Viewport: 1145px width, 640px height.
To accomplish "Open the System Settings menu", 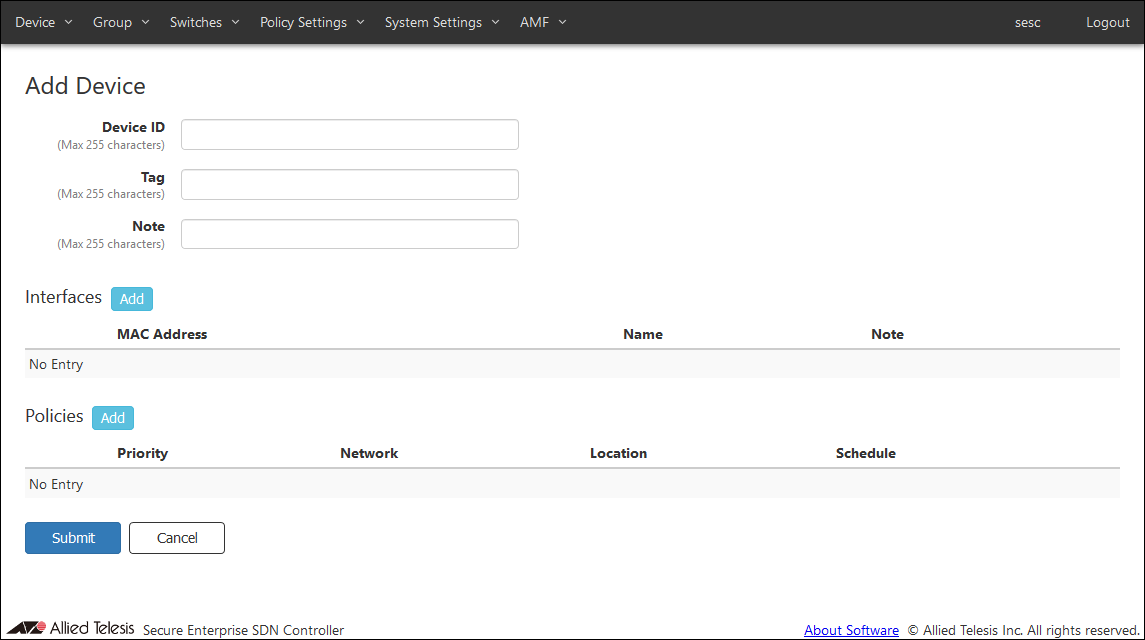I will 441,22.
